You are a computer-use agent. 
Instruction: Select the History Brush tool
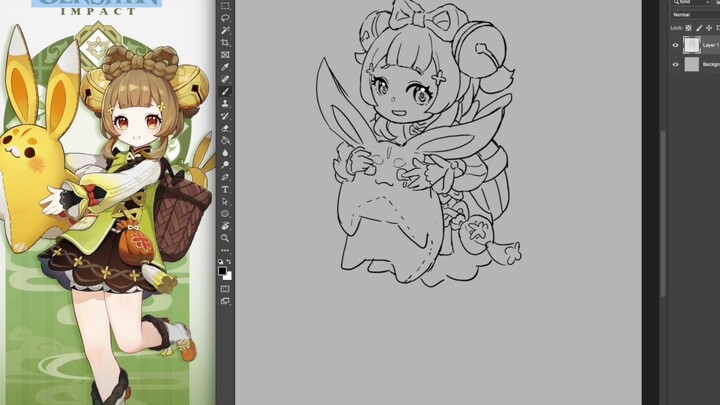point(225,116)
